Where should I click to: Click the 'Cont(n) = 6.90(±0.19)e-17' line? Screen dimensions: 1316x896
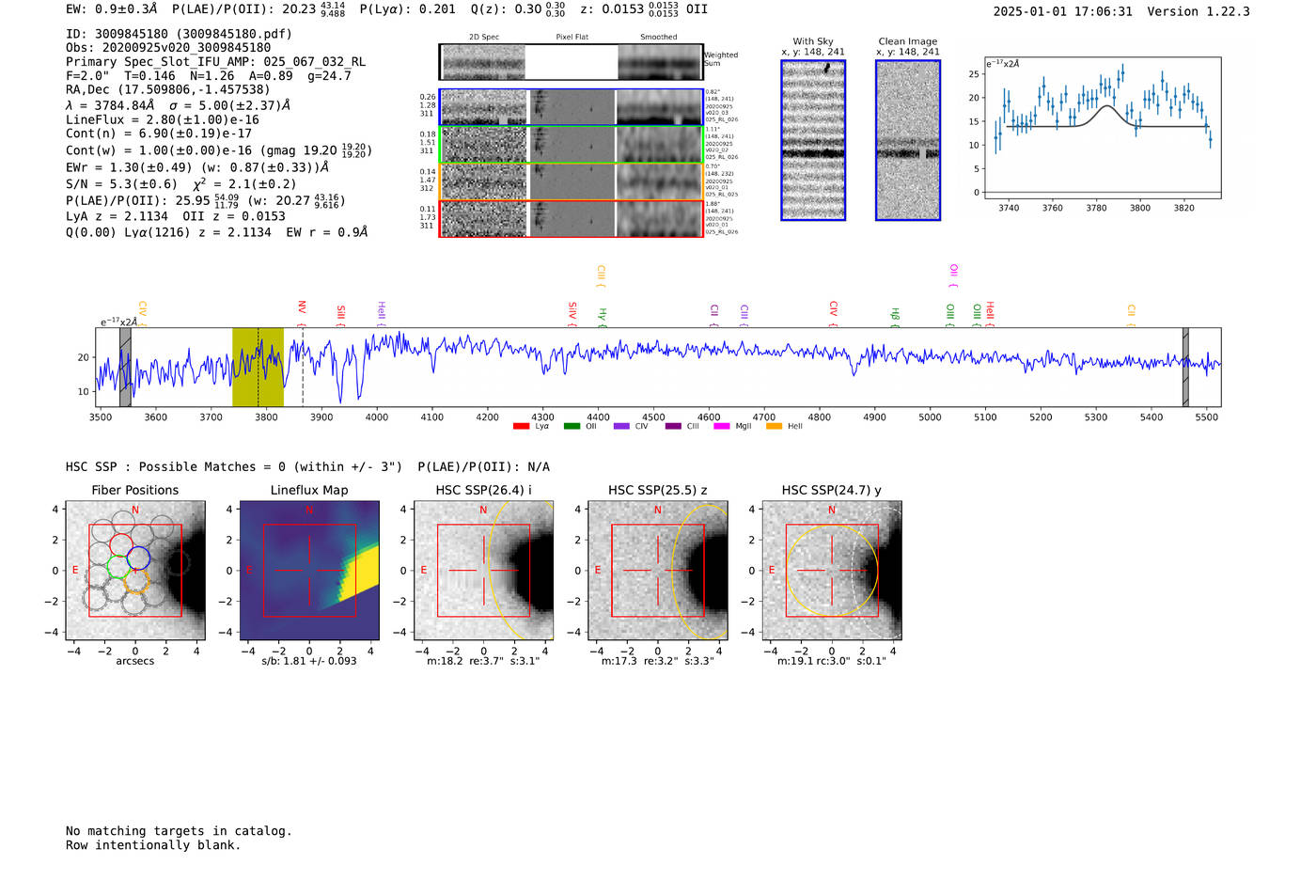point(159,134)
